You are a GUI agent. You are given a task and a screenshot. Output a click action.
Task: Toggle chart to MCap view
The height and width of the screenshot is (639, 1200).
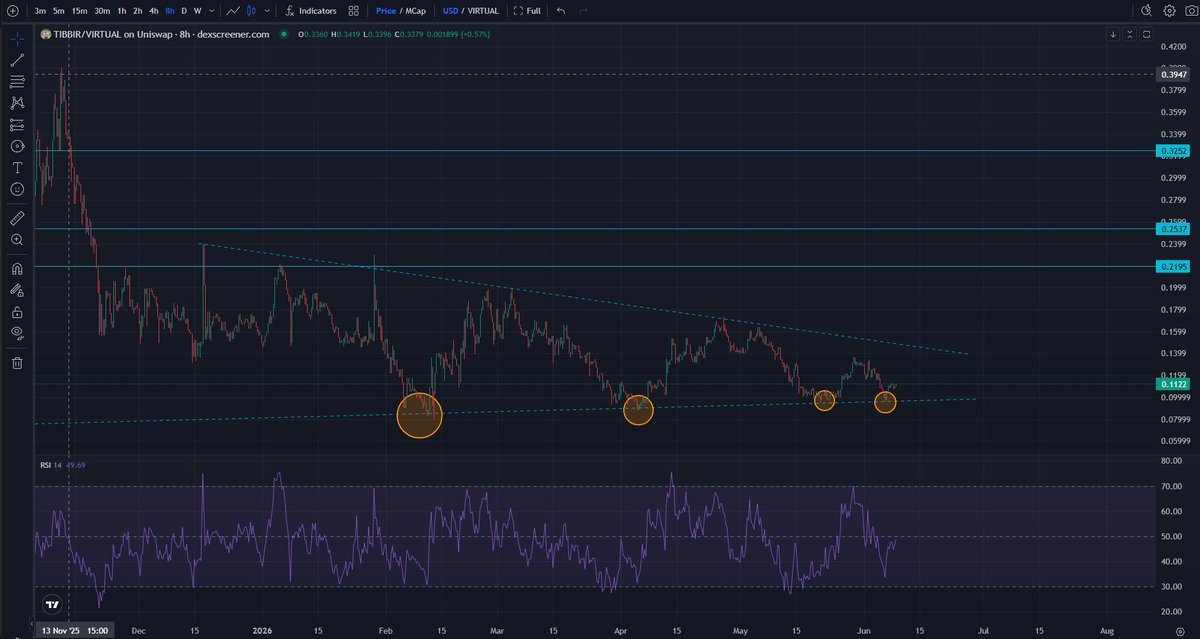tap(418, 11)
